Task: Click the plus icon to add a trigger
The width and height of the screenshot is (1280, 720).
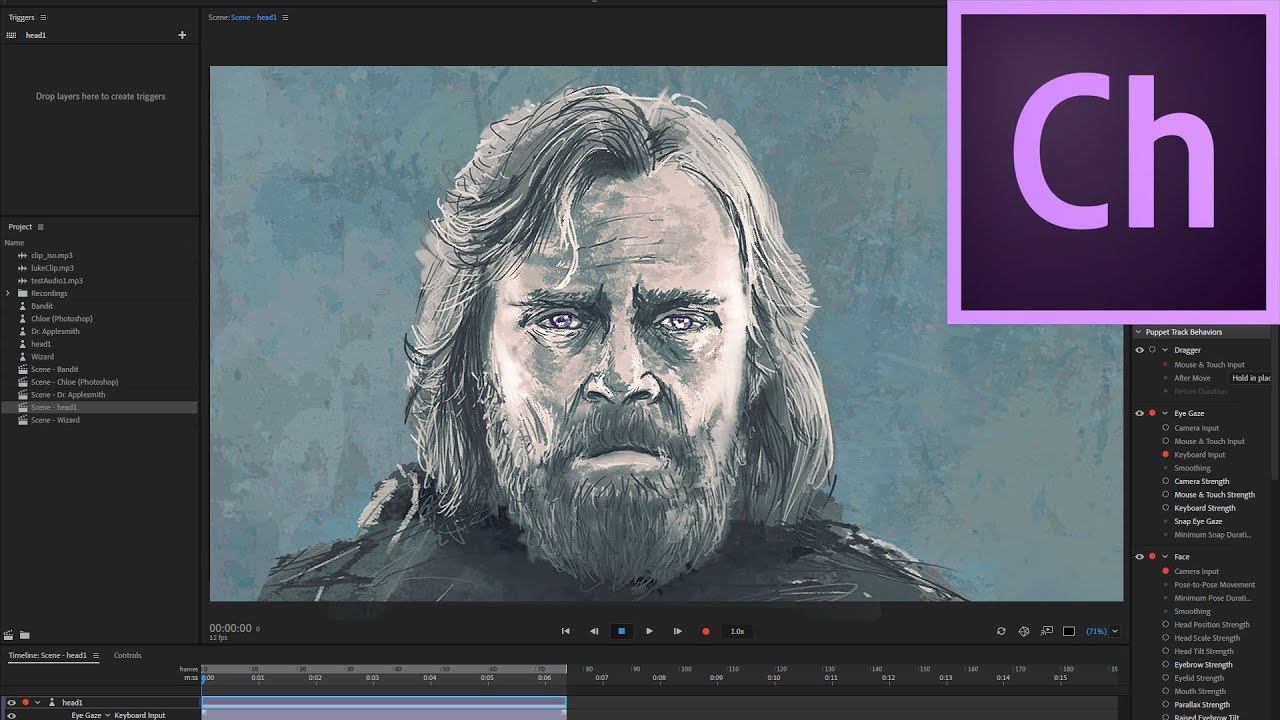Action: 182,35
